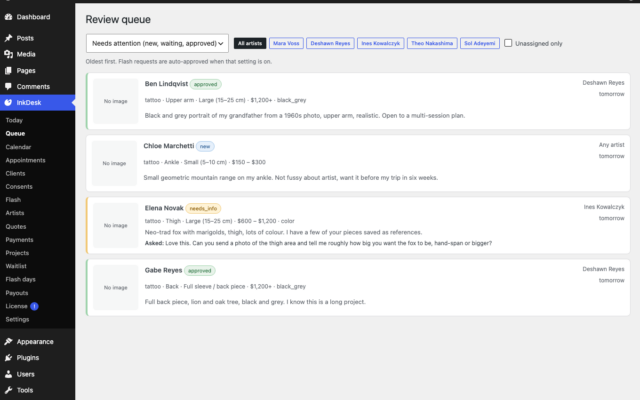Viewport: 640px width, 400px height.
Task: Open Quotes in the sidebar
Action: pos(16,227)
